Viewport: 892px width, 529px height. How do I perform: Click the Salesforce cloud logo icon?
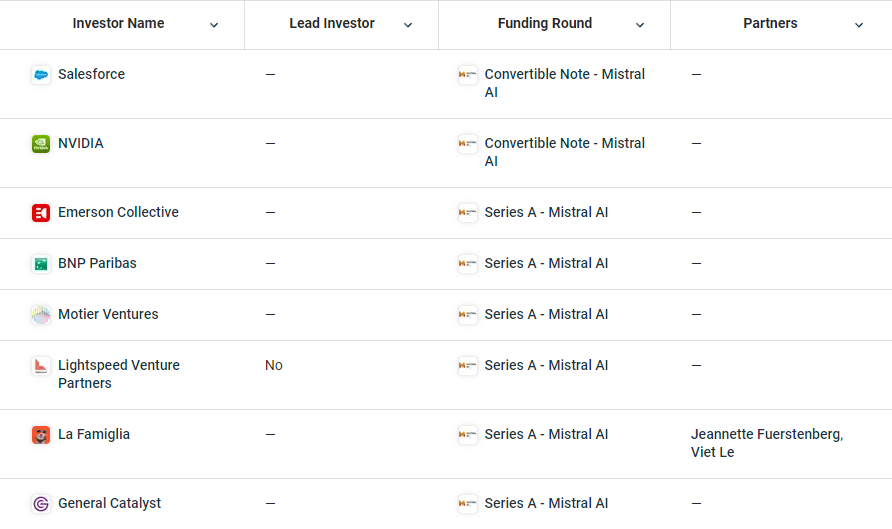coord(41,75)
